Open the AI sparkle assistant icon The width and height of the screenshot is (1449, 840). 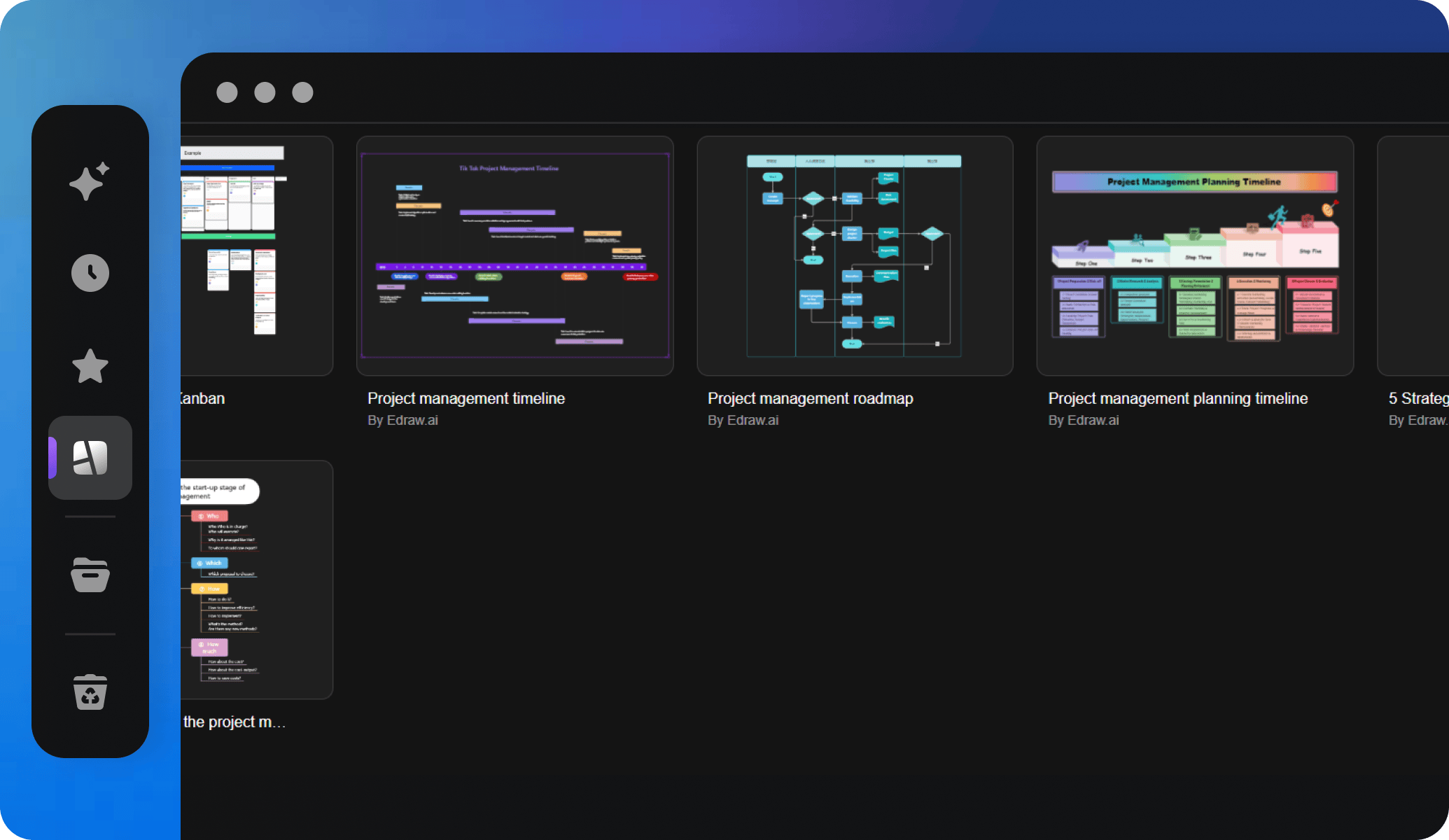tap(90, 181)
